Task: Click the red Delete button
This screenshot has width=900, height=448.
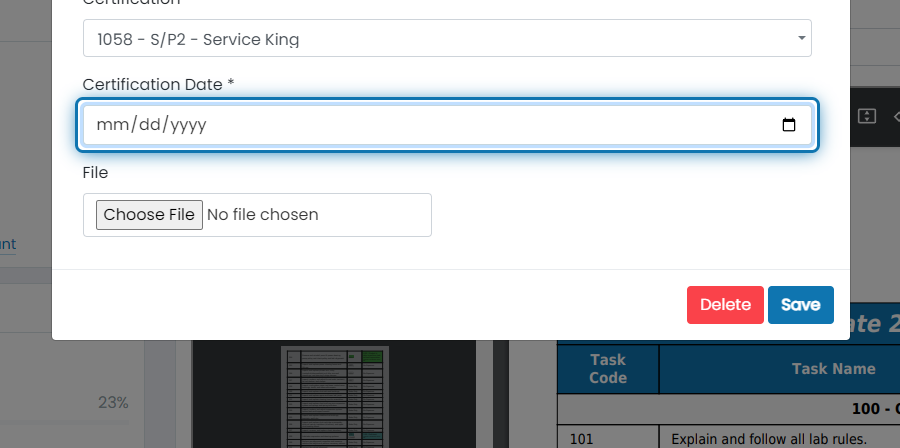Action: click(x=725, y=305)
